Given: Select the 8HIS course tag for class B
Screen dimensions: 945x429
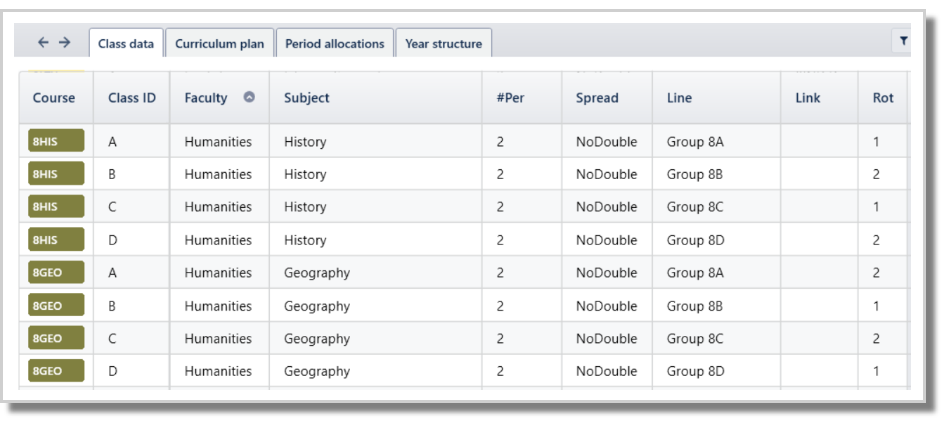Looking at the screenshot, I should pos(56,174).
